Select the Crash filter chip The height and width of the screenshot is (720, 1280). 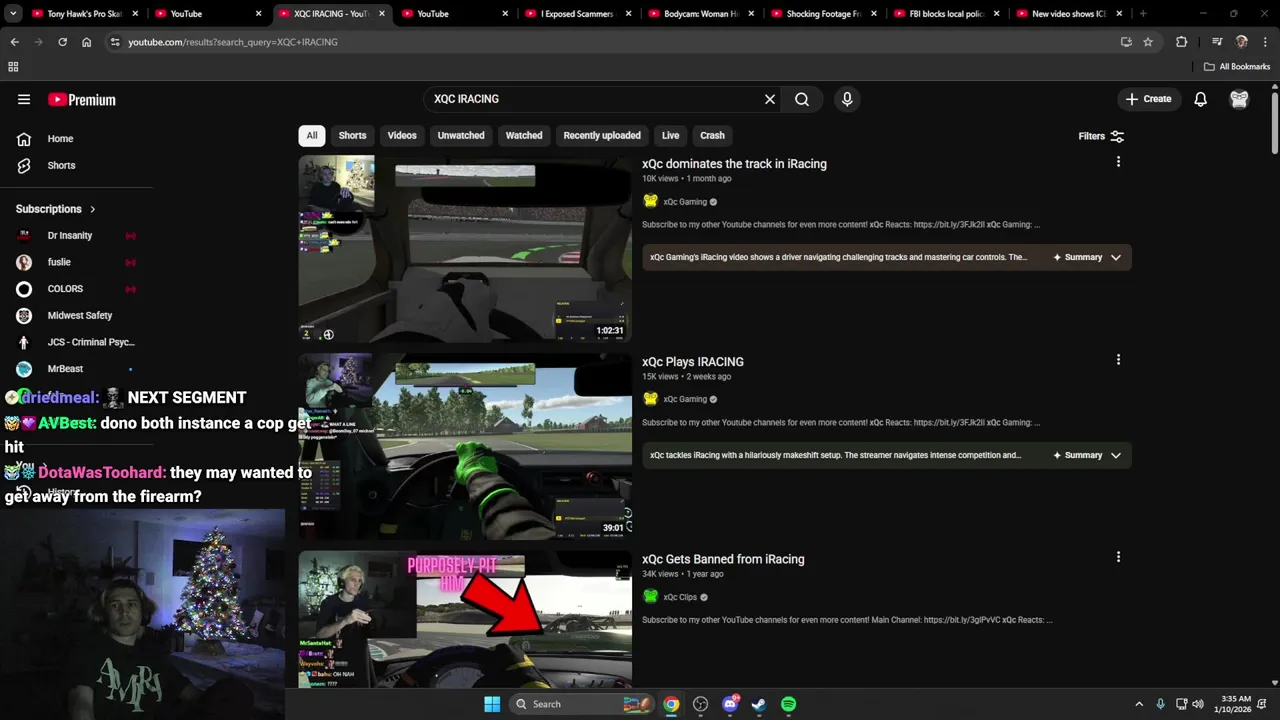(712, 135)
